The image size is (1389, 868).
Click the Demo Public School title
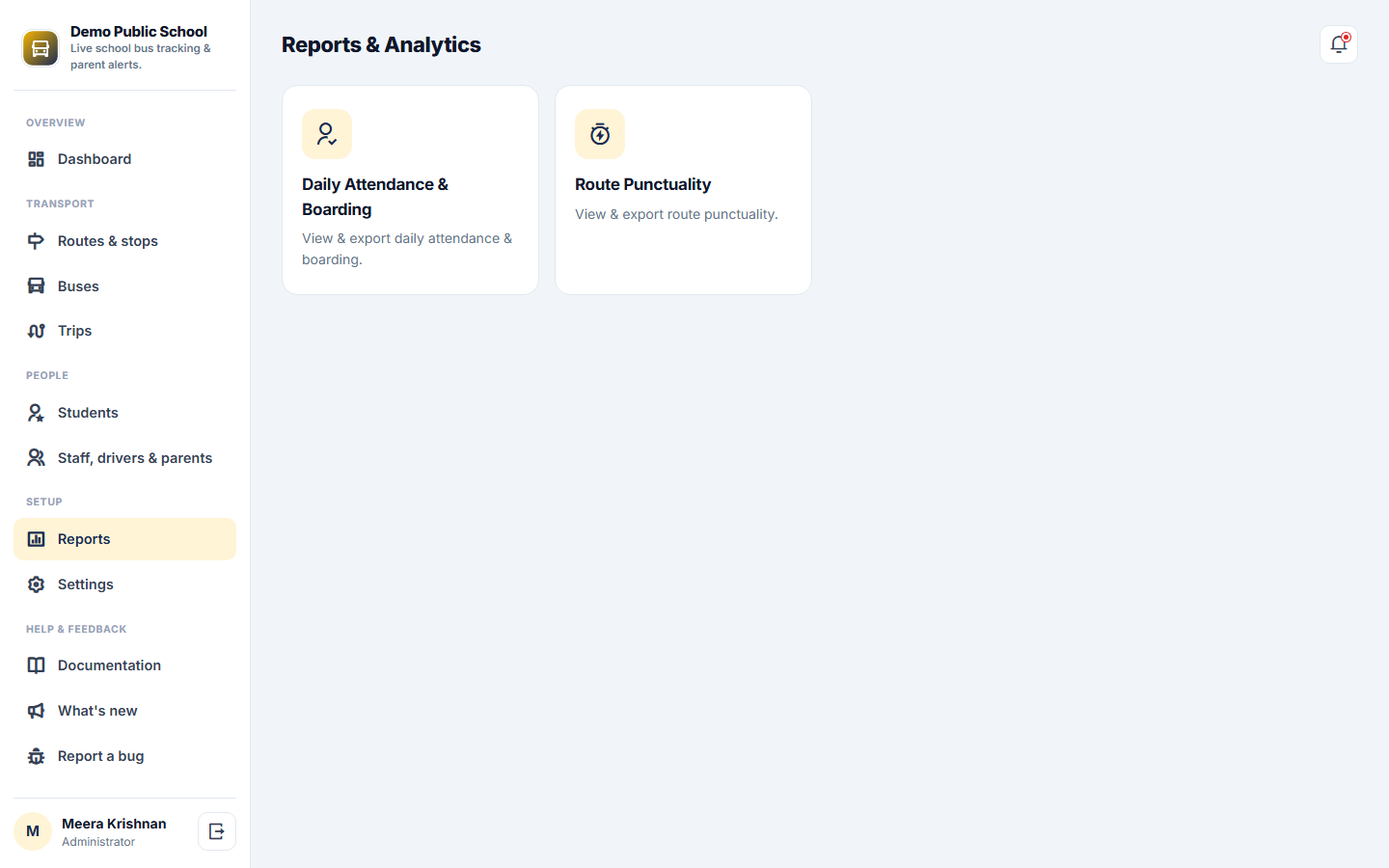click(139, 32)
